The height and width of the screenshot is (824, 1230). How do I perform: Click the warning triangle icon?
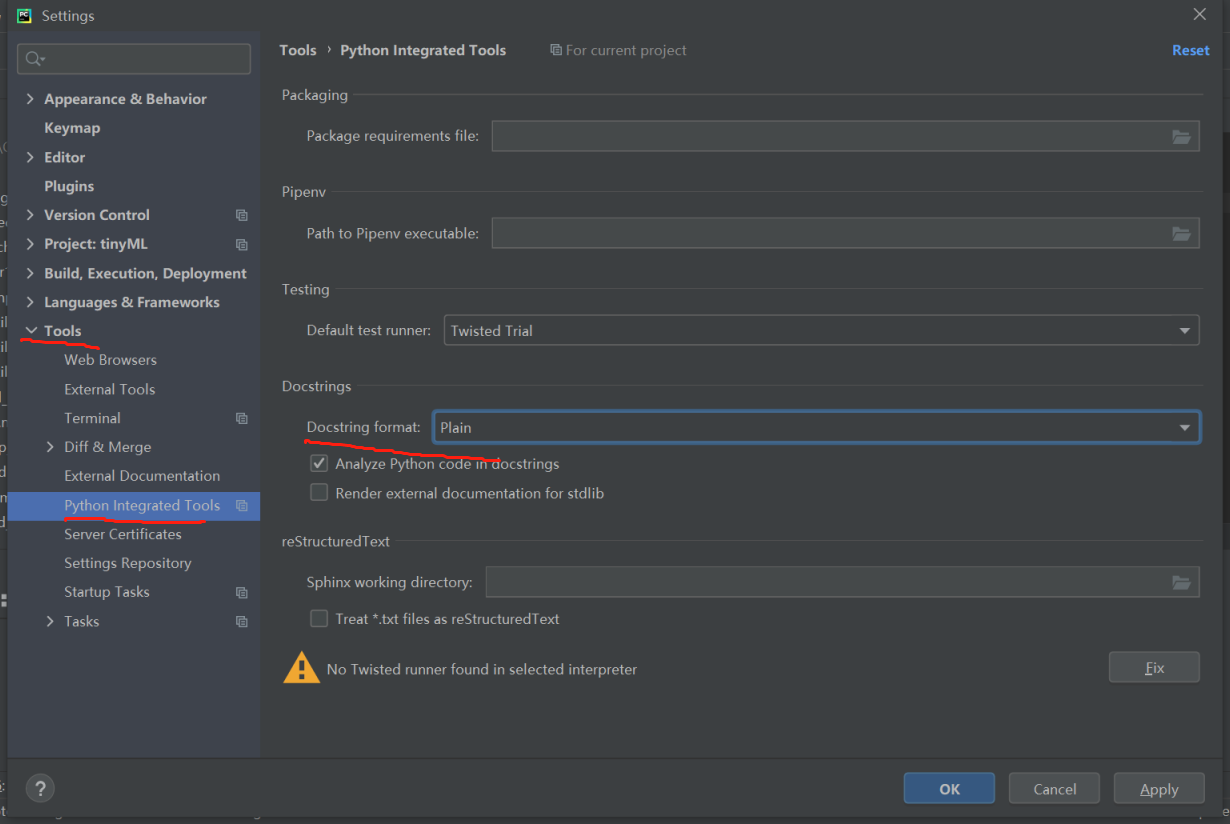(301, 668)
